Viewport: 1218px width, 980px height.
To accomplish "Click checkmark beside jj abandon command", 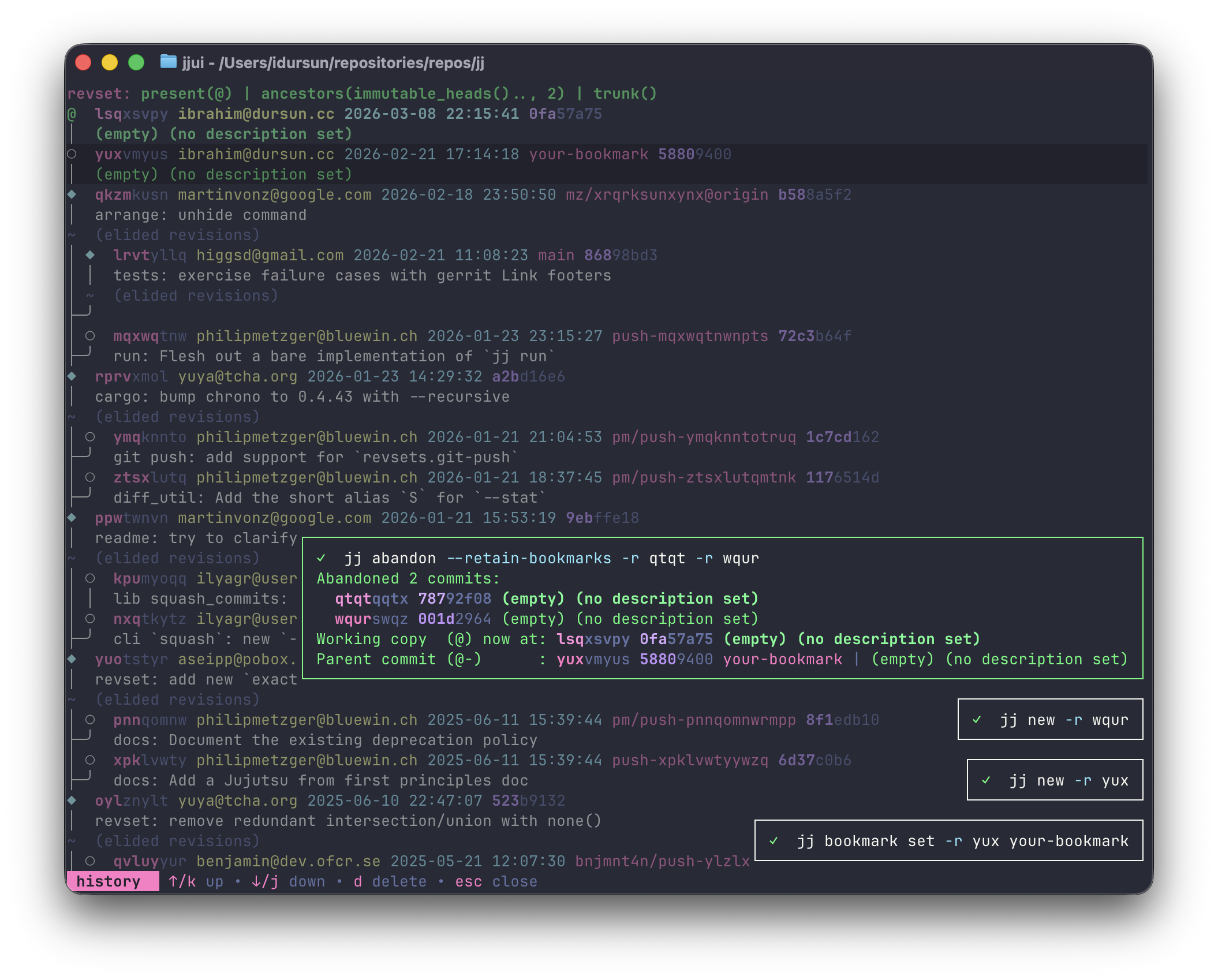I will coord(322,558).
